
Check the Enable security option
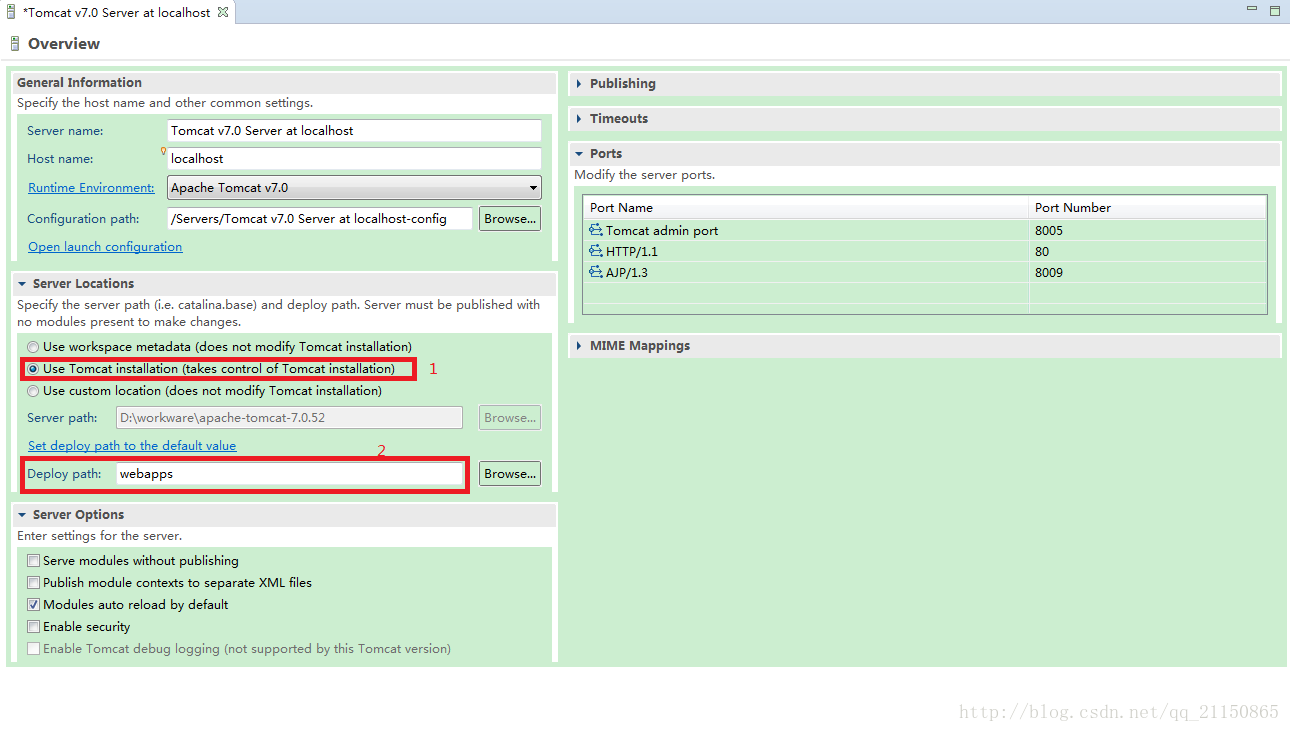coord(34,627)
